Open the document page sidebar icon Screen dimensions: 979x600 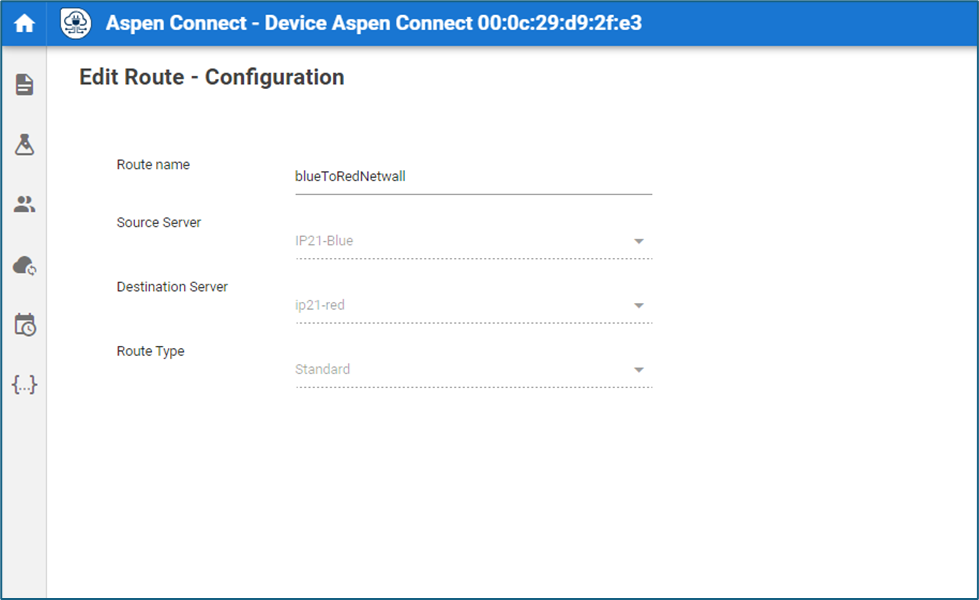(x=24, y=84)
